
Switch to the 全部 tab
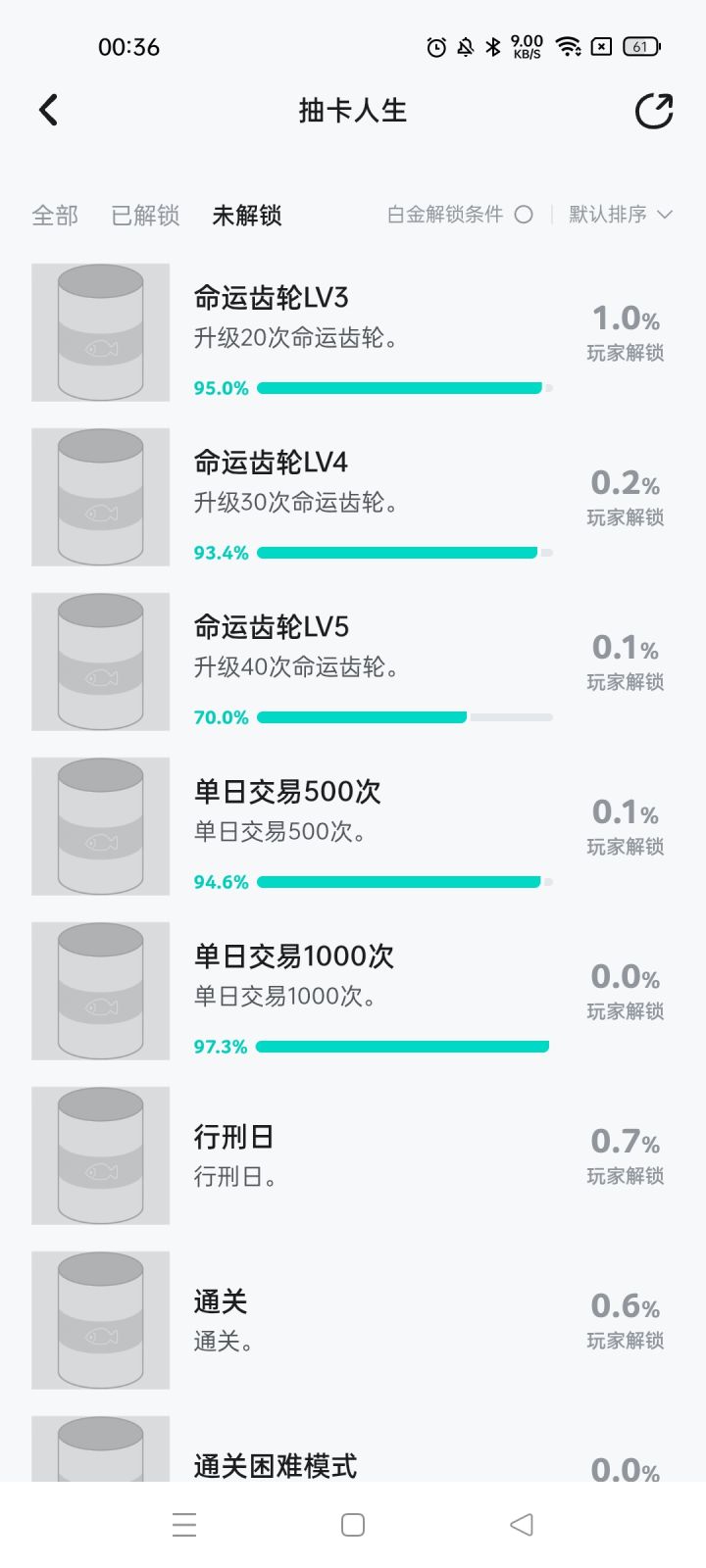(55, 216)
